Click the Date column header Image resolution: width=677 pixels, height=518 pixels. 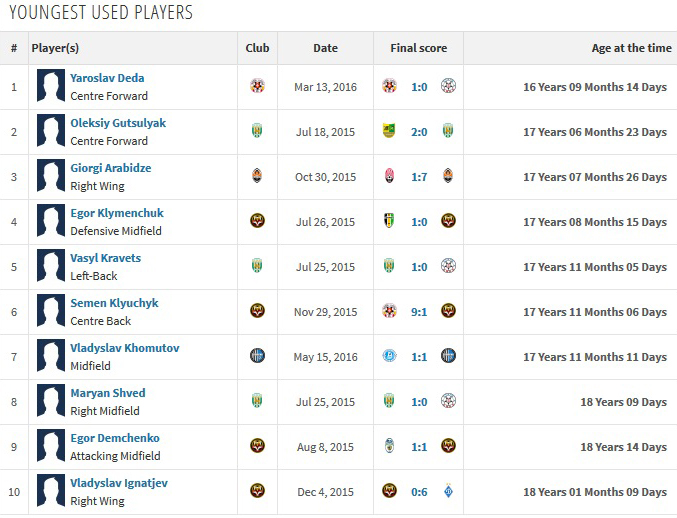click(325, 48)
